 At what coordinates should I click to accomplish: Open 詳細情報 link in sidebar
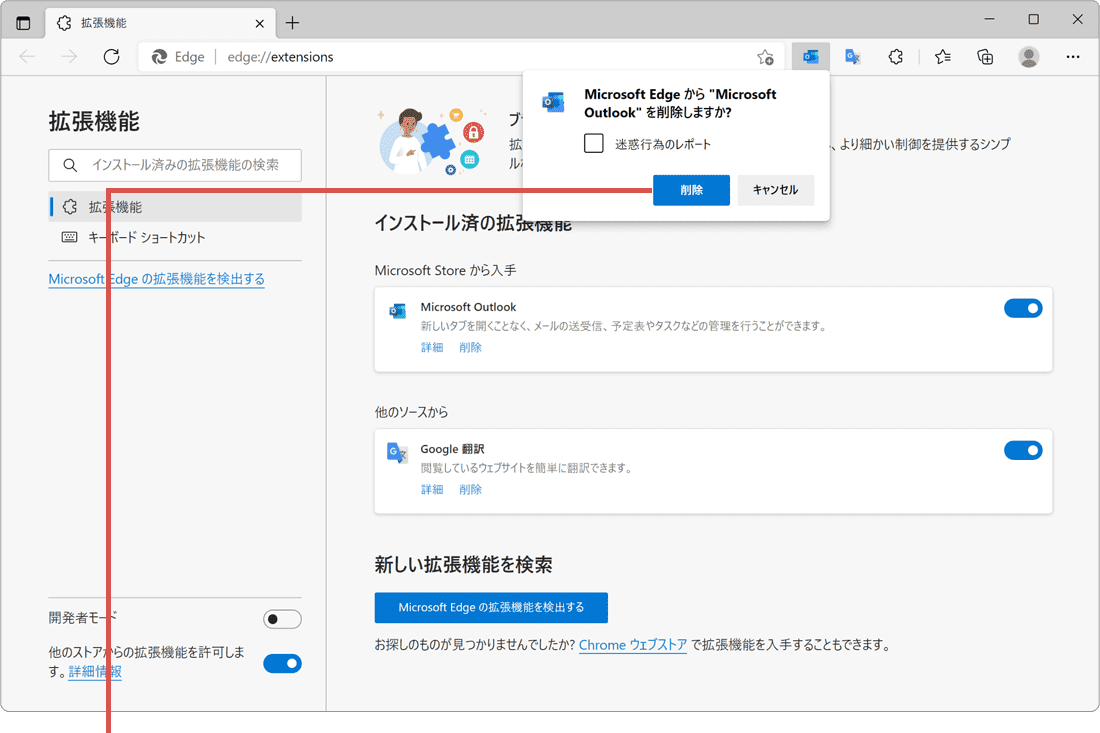point(95,672)
